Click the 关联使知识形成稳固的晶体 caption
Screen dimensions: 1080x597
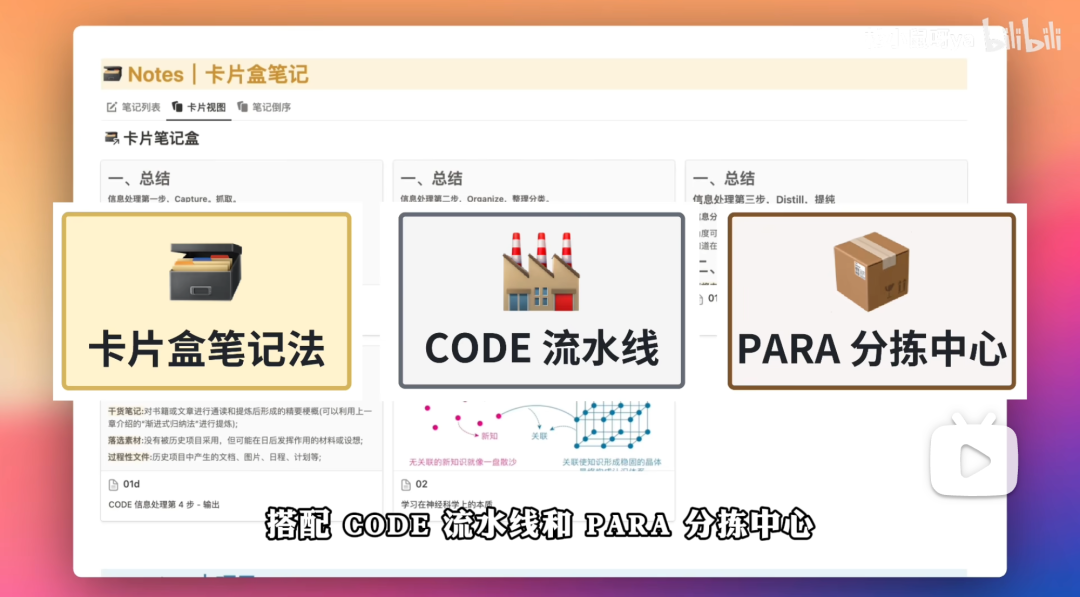point(612,462)
